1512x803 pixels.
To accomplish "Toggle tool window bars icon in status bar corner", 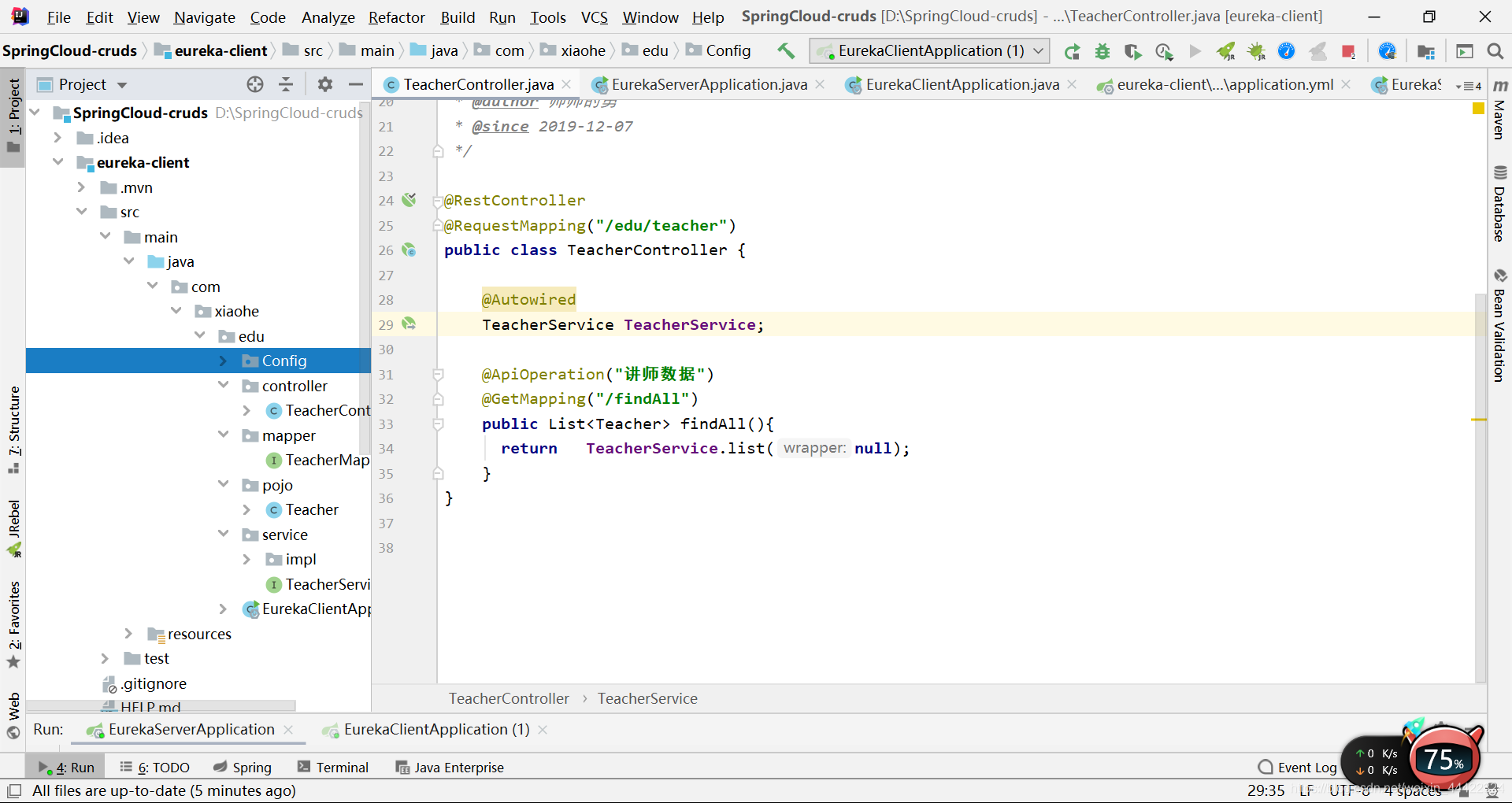I will tap(13, 790).
